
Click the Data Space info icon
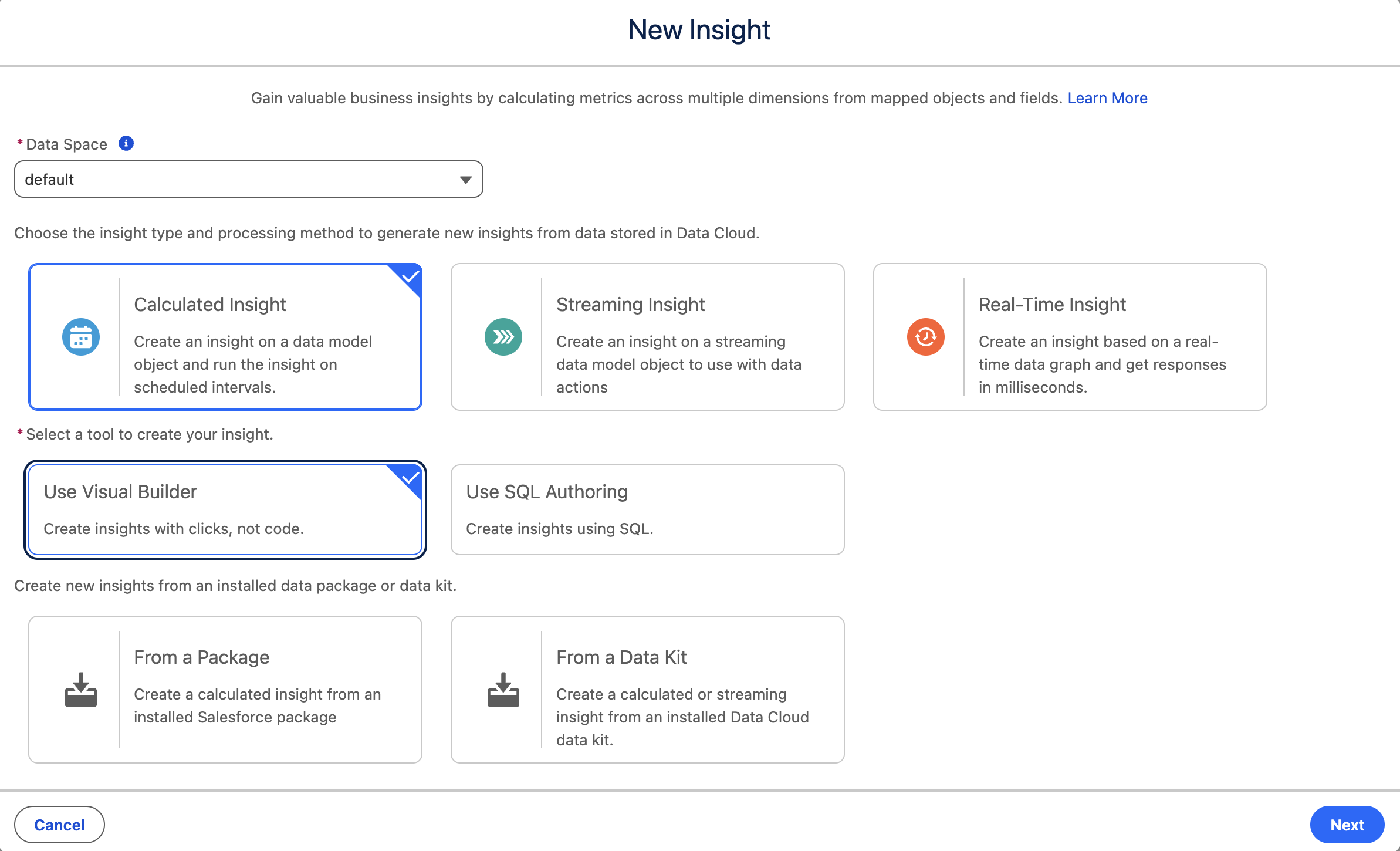click(126, 143)
